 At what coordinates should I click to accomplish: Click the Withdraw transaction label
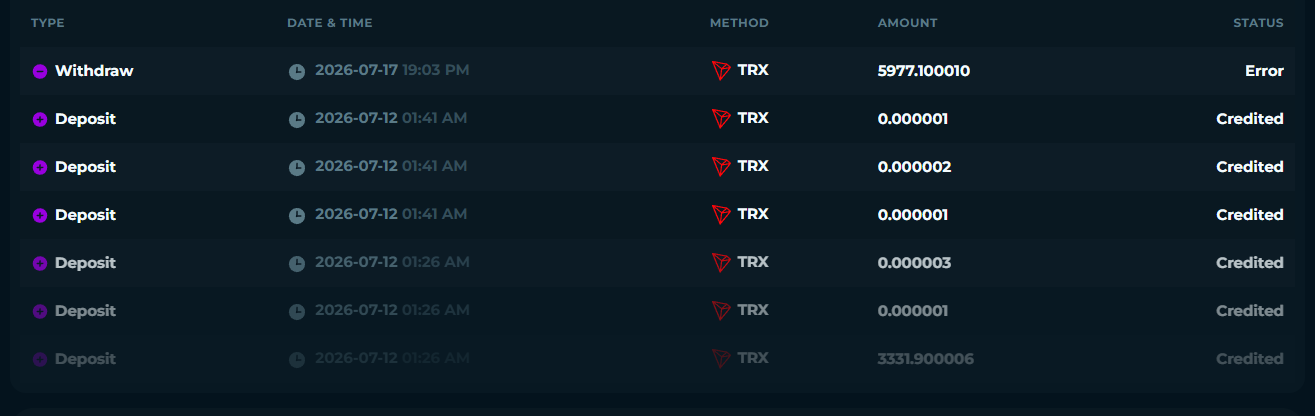click(94, 71)
